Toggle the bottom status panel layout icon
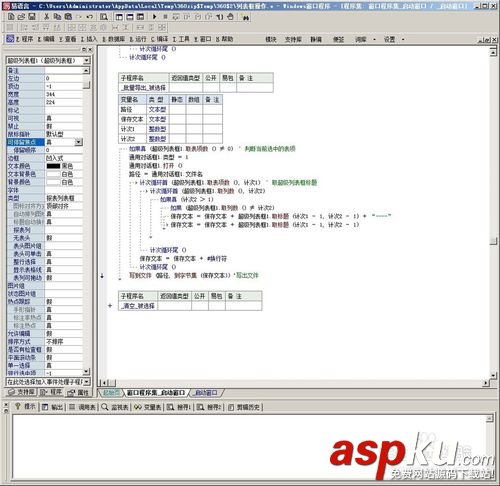Image resolution: width=500 pixels, height=486 pixels. tap(130, 16)
